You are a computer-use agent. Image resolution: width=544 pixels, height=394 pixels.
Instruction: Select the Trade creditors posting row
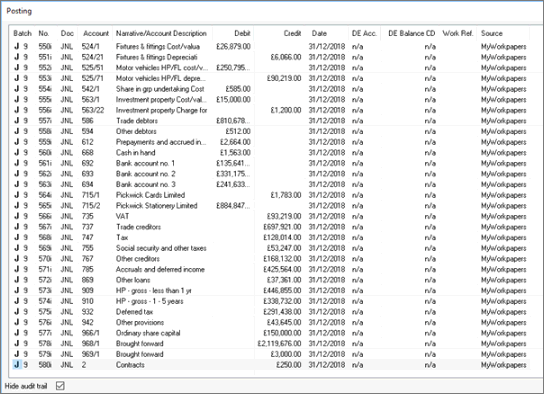pos(271,227)
